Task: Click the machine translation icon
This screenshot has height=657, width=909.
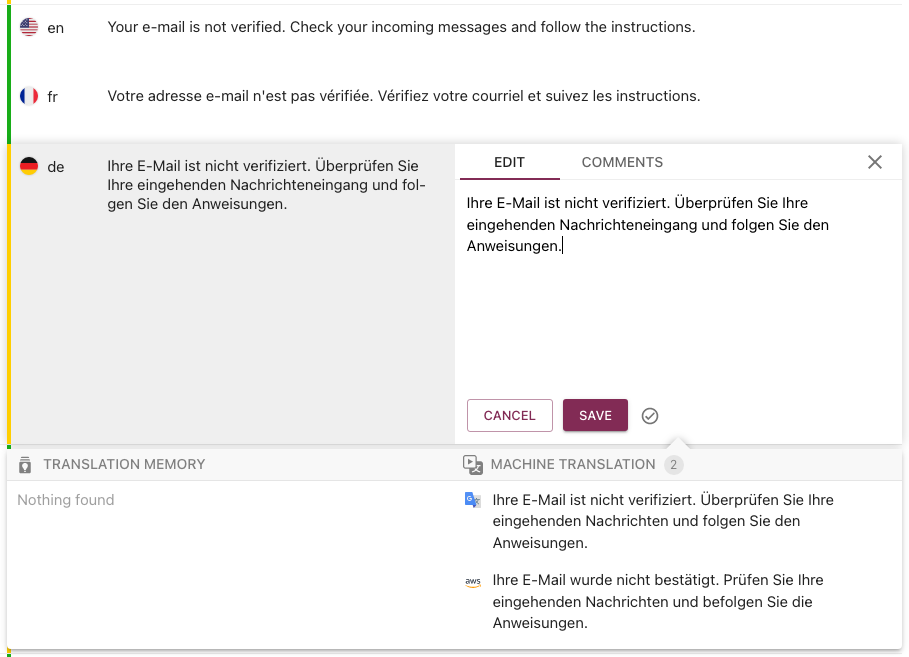Action: 472,464
